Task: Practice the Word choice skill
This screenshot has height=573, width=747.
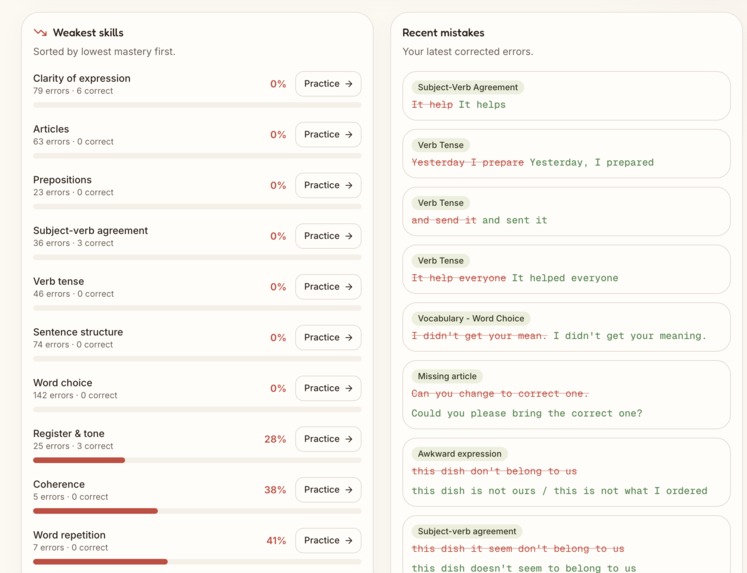Action: pos(328,388)
